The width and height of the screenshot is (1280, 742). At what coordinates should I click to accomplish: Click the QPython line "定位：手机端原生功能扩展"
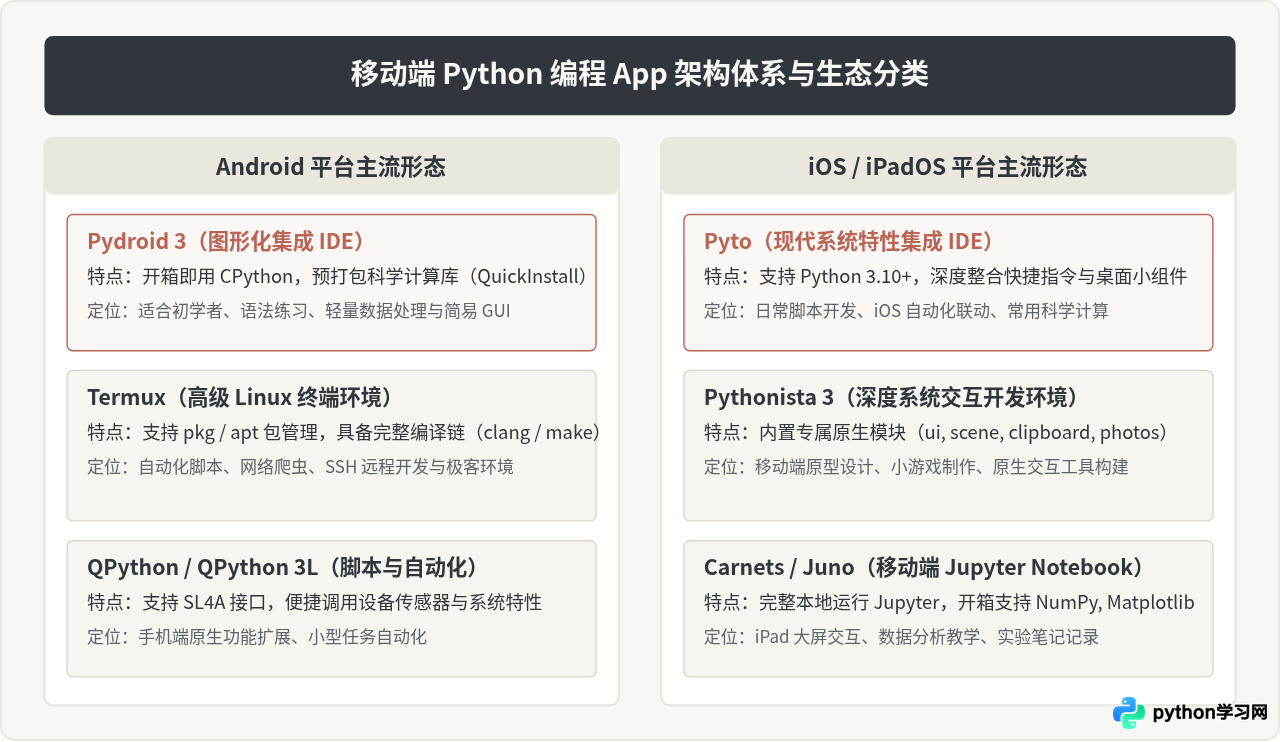[188, 636]
